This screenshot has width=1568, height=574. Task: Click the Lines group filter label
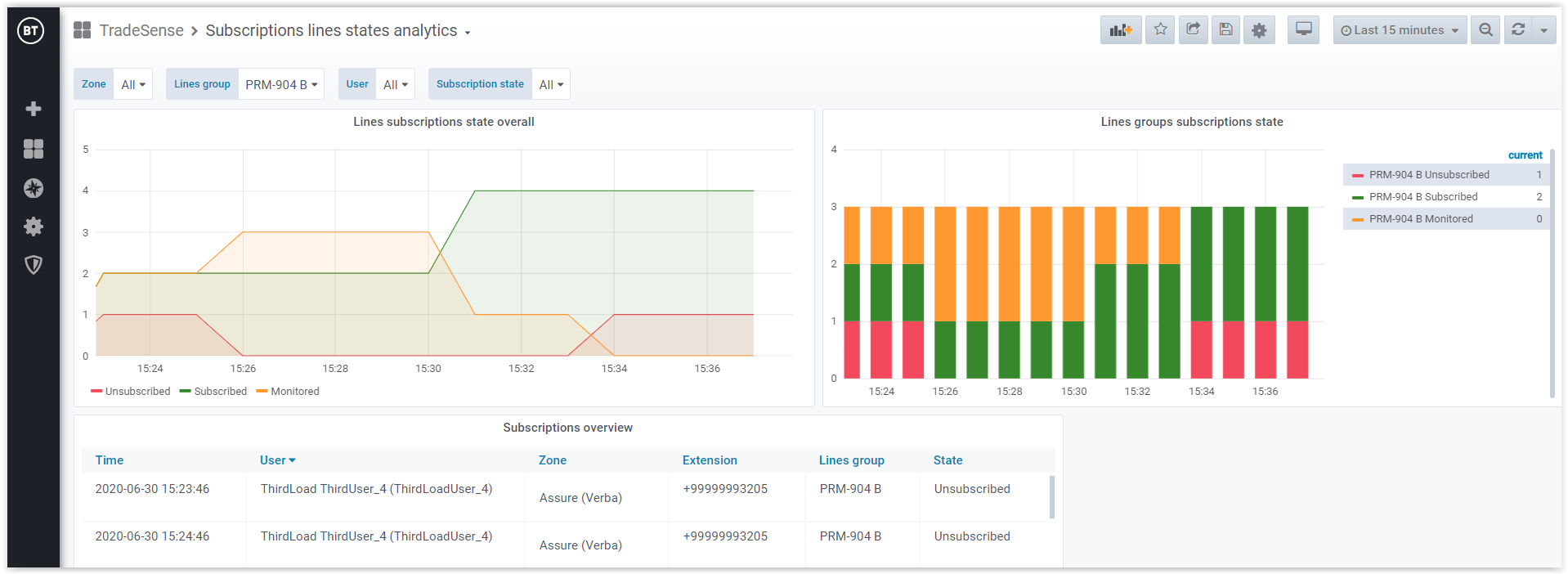pyautogui.click(x=202, y=84)
